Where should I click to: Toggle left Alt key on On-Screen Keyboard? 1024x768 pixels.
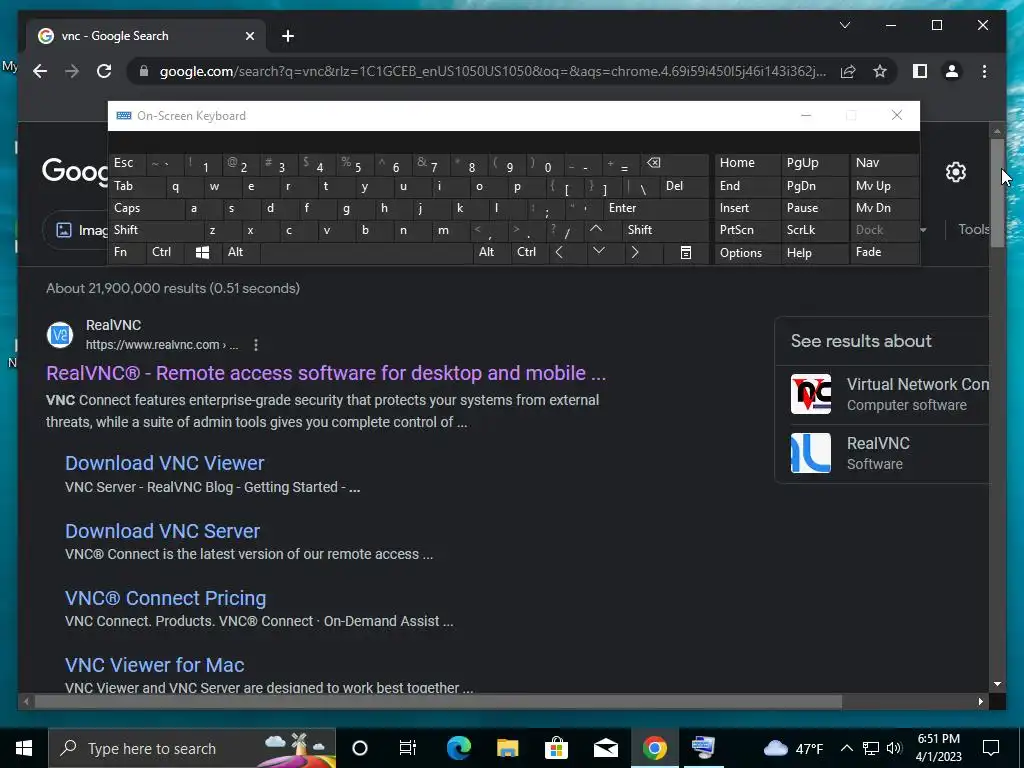[240, 252]
